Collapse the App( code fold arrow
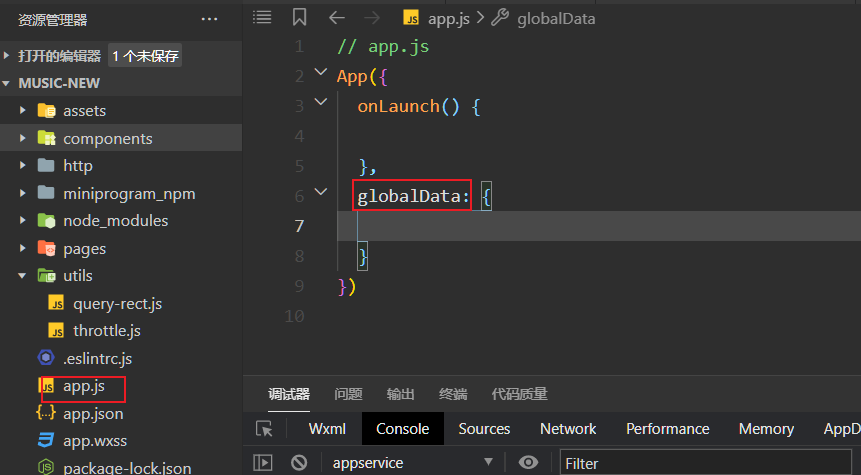The height and width of the screenshot is (475, 861). point(320,72)
